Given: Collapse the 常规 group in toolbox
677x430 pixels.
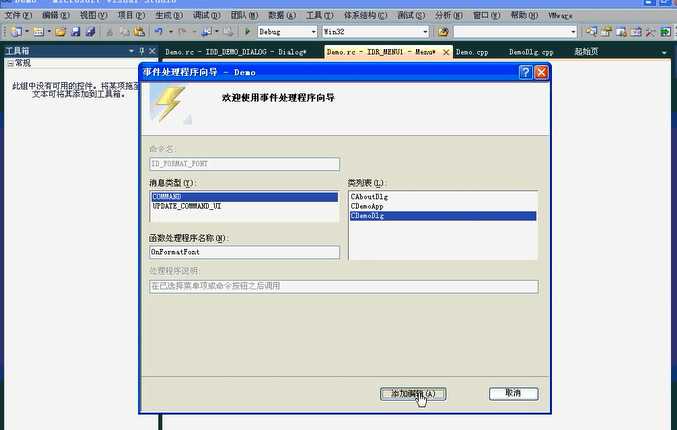Looking at the screenshot, I should click(x=10, y=63).
